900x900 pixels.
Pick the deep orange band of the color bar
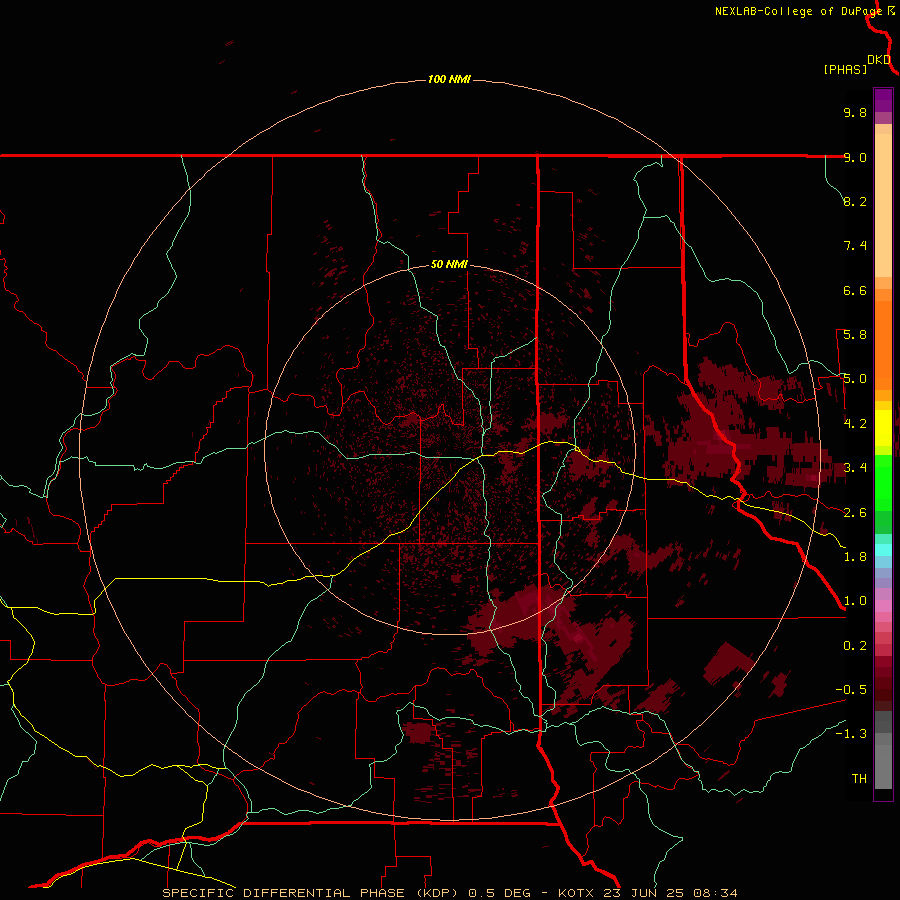pyautogui.click(x=883, y=345)
